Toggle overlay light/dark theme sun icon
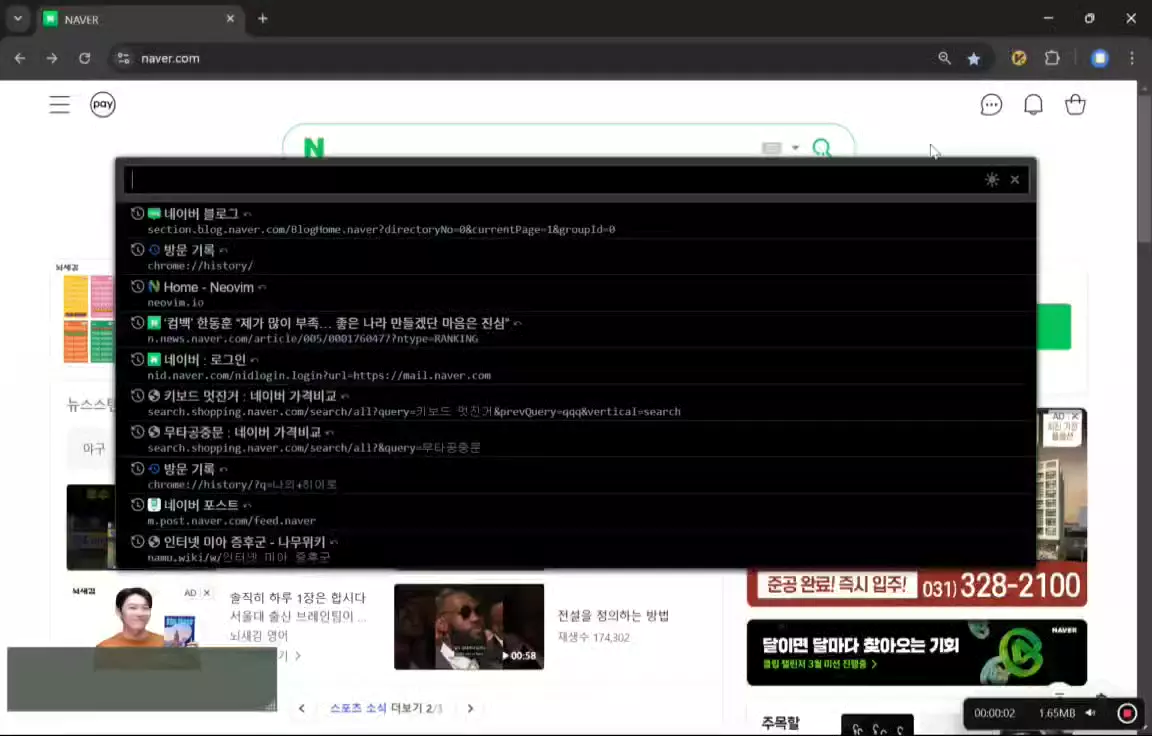 click(992, 180)
